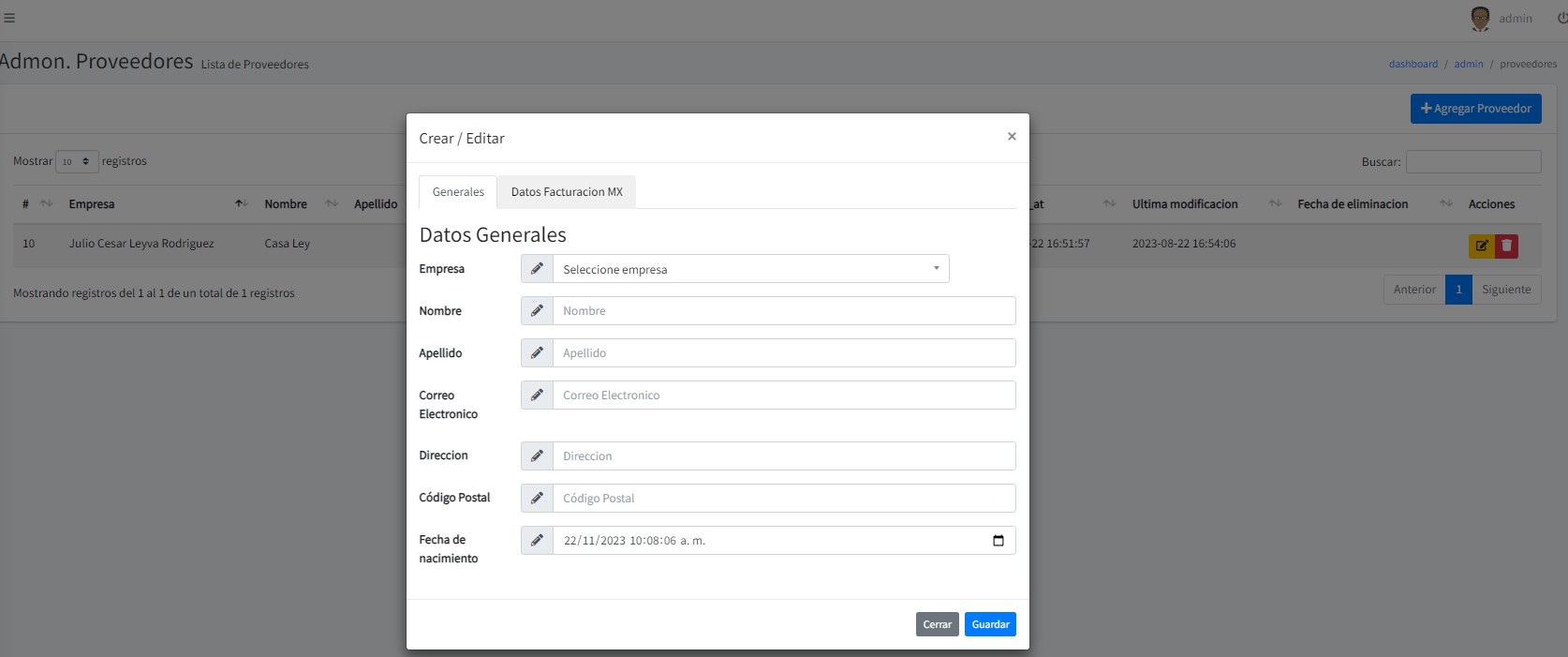Viewport: 1568px width, 657px height.
Task: Open calendar picker in birth date field
Action: 998,541
